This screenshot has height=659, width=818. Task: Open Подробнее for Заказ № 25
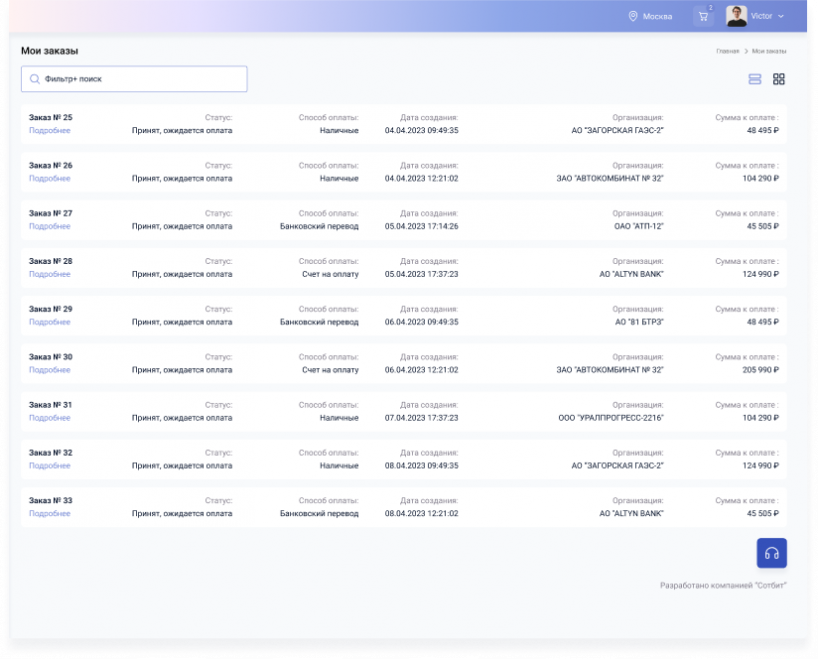(49, 130)
